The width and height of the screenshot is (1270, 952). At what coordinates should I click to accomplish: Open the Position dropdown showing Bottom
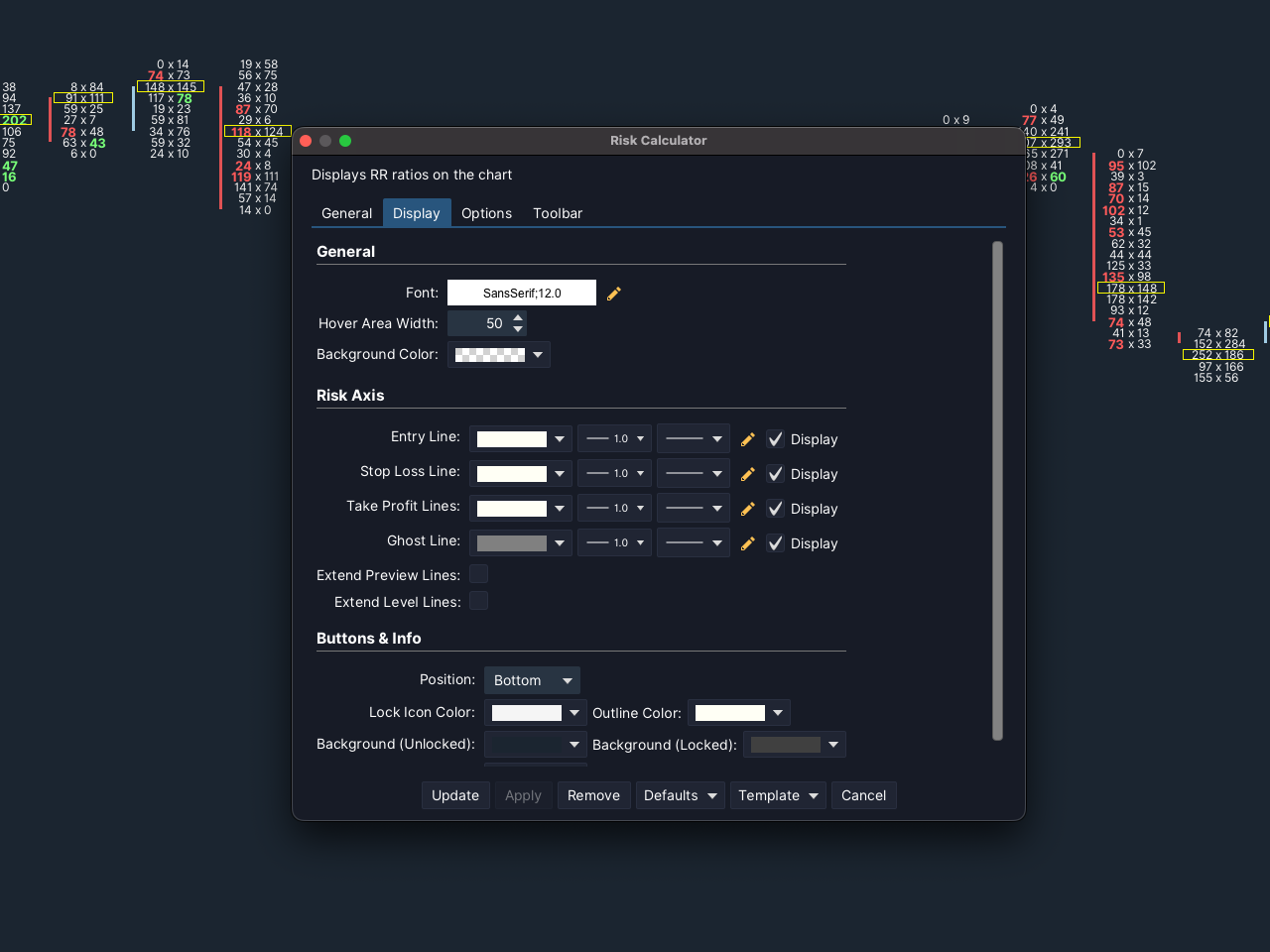tap(532, 680)
